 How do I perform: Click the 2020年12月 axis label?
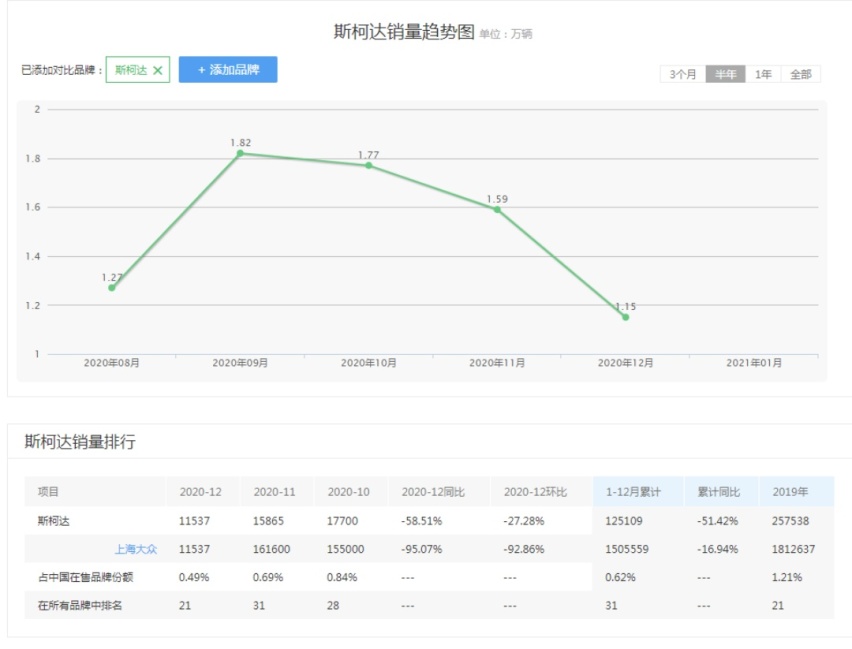[x=625, y=363]
